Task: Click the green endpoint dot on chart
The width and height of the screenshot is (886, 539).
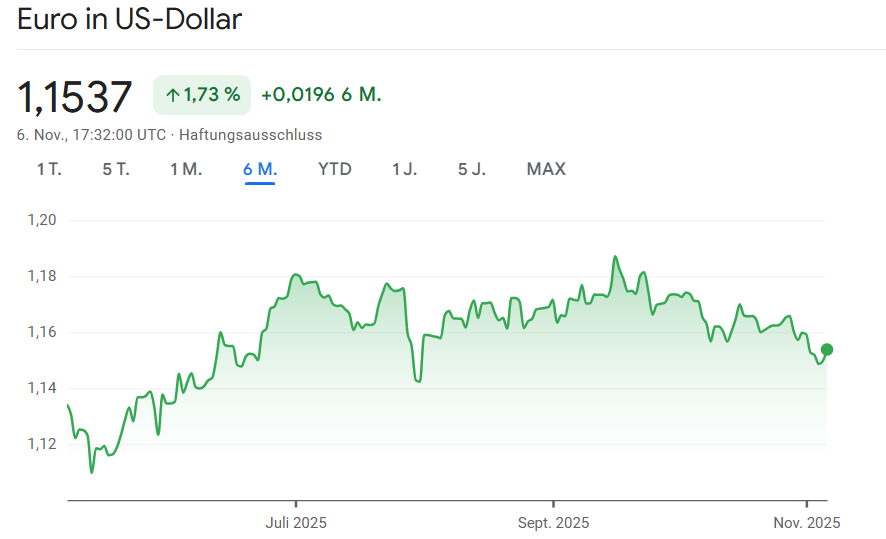Action: [x=827, y=349]
